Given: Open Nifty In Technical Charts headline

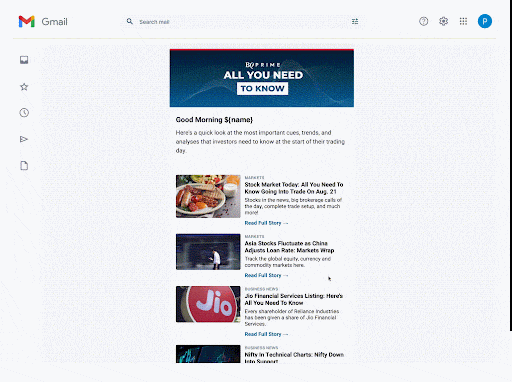Looking at the screenshot, I should coord(294,357).
